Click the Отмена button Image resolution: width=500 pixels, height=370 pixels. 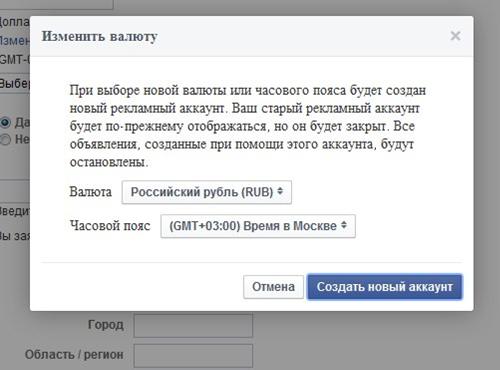coord(273,287)
